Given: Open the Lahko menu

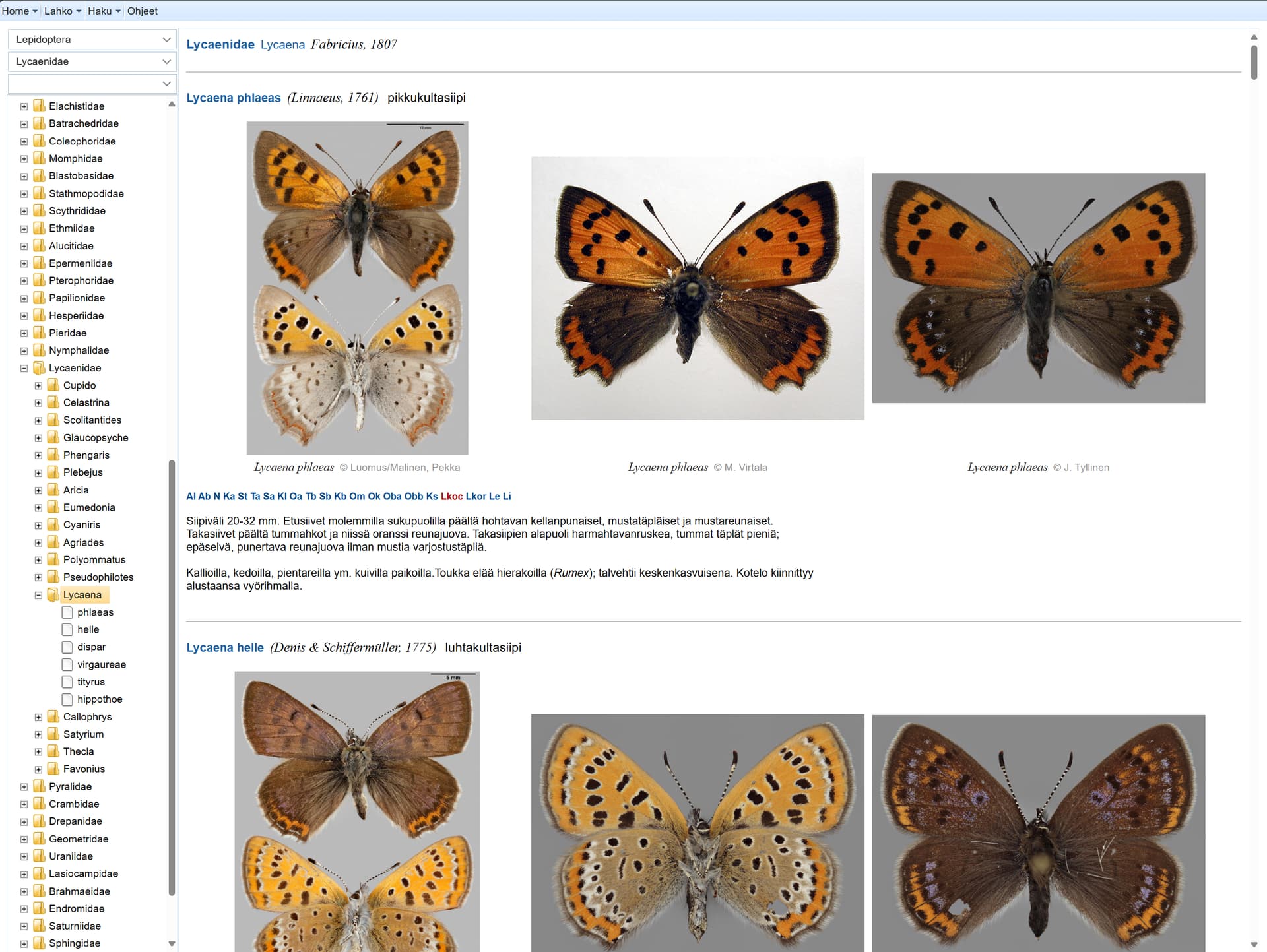Looking at the screenshot, I should 63,11.
